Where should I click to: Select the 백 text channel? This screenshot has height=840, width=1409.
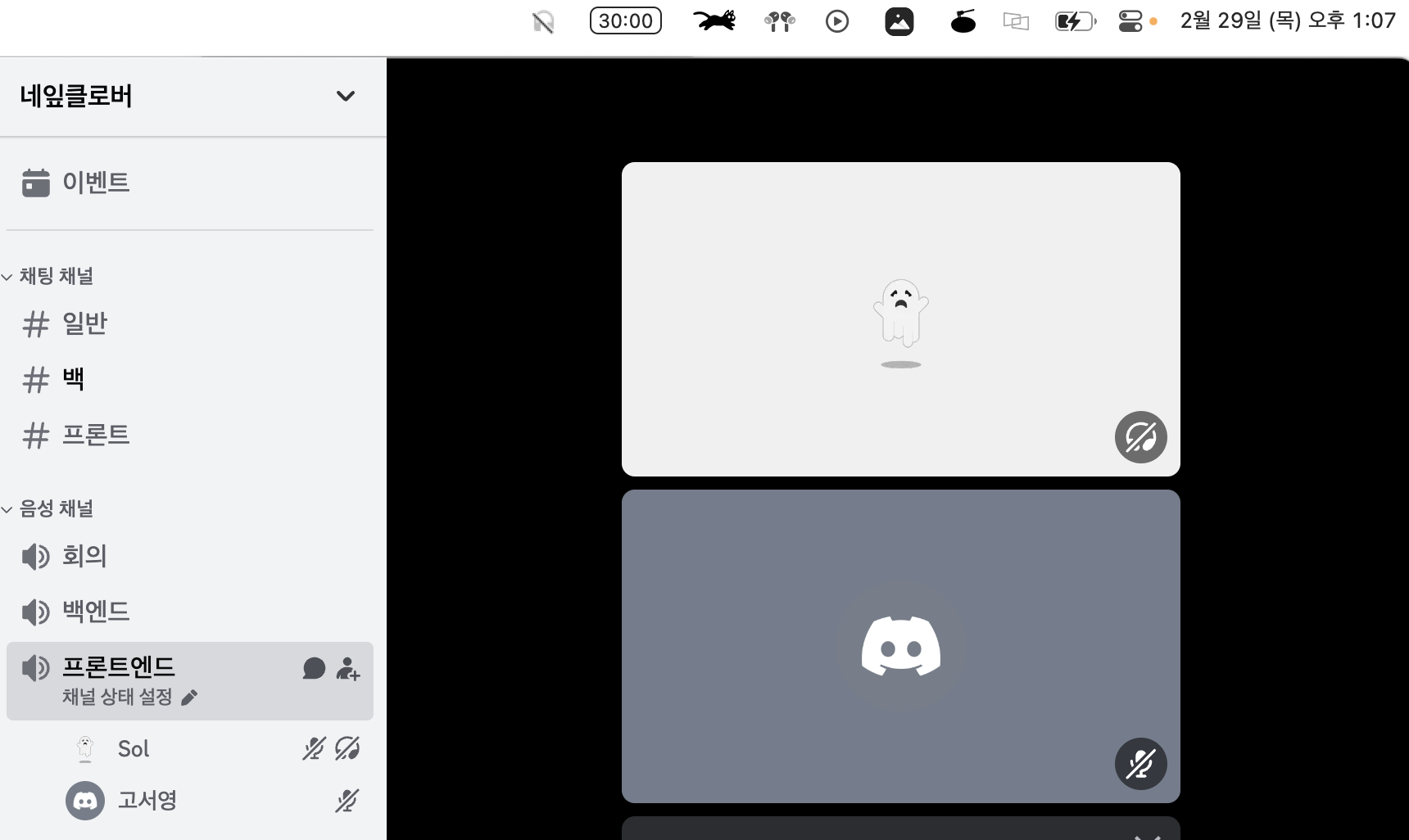click(190, 379)
